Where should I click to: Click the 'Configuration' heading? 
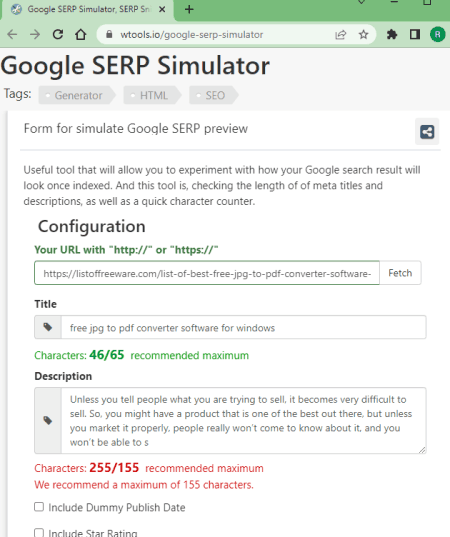pos(92,227)
